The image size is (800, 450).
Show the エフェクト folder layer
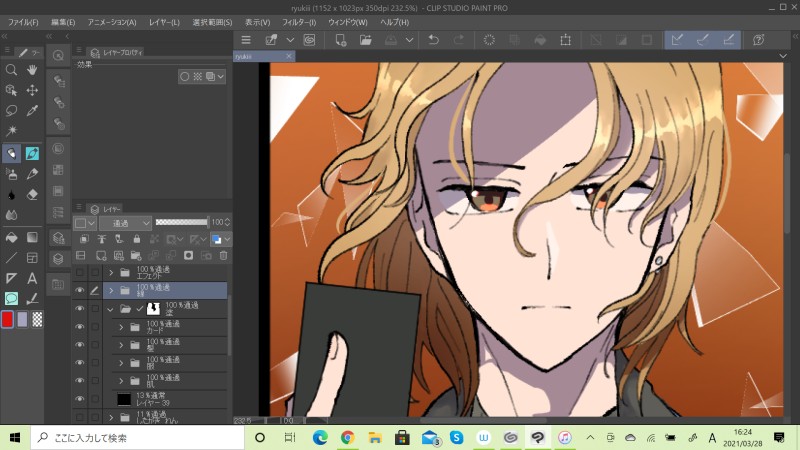(x=80, y=272)
